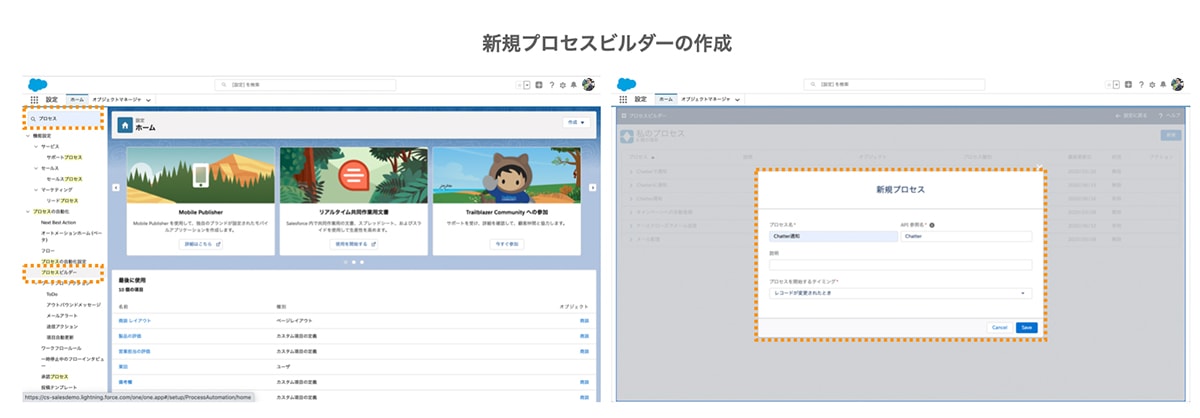Screen dimensions: 1200x418
Task: Open the help question mark in right window
Action: (x=1142, y=85)
